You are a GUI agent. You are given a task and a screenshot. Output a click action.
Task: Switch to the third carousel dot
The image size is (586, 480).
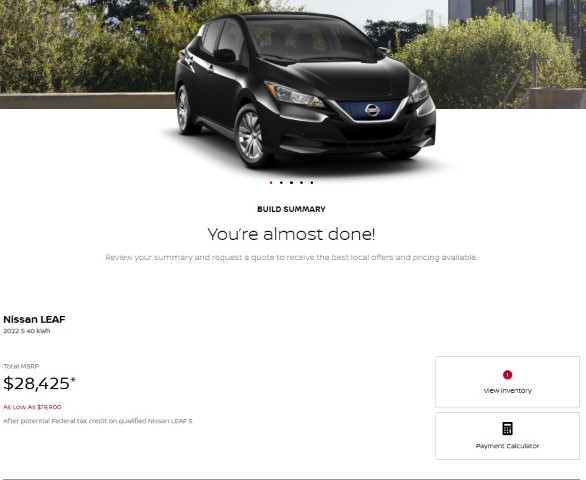291,182
